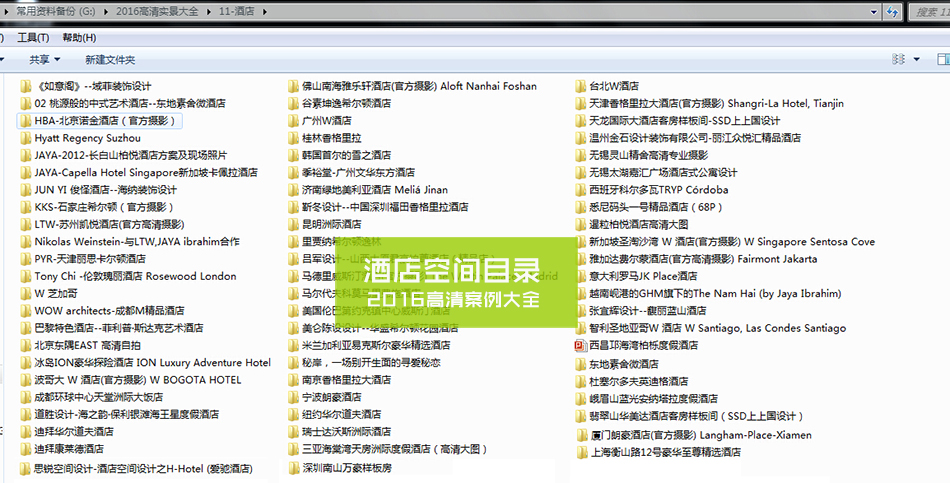Select 智利圣地亚哥W 酒店 W Santiago folder
The height and width of the screenshot is (483, 950).
pyautogui.click(x=718, y=328)
